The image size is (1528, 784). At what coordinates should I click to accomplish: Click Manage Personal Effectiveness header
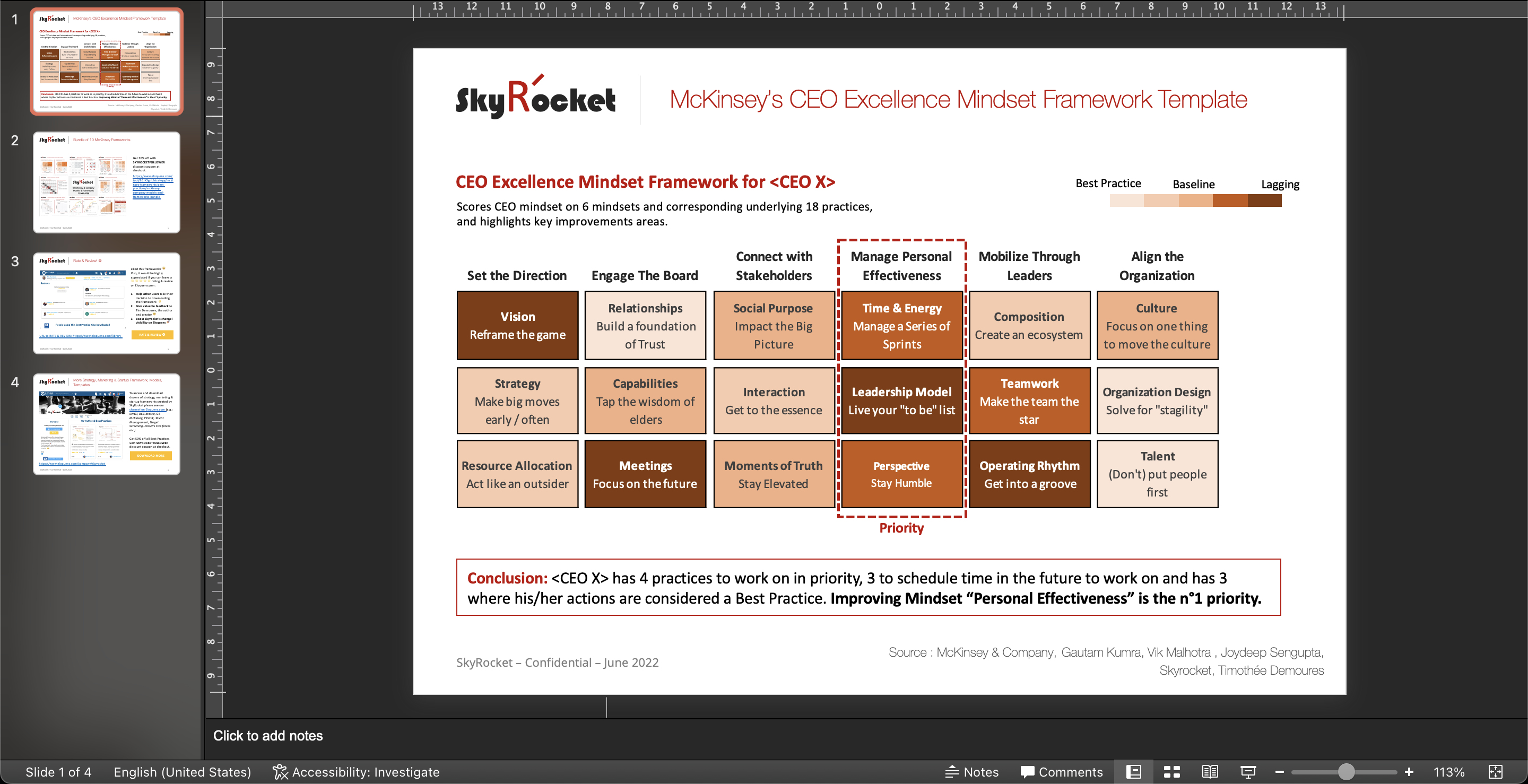pyautogui.click(x=901, y=266)
